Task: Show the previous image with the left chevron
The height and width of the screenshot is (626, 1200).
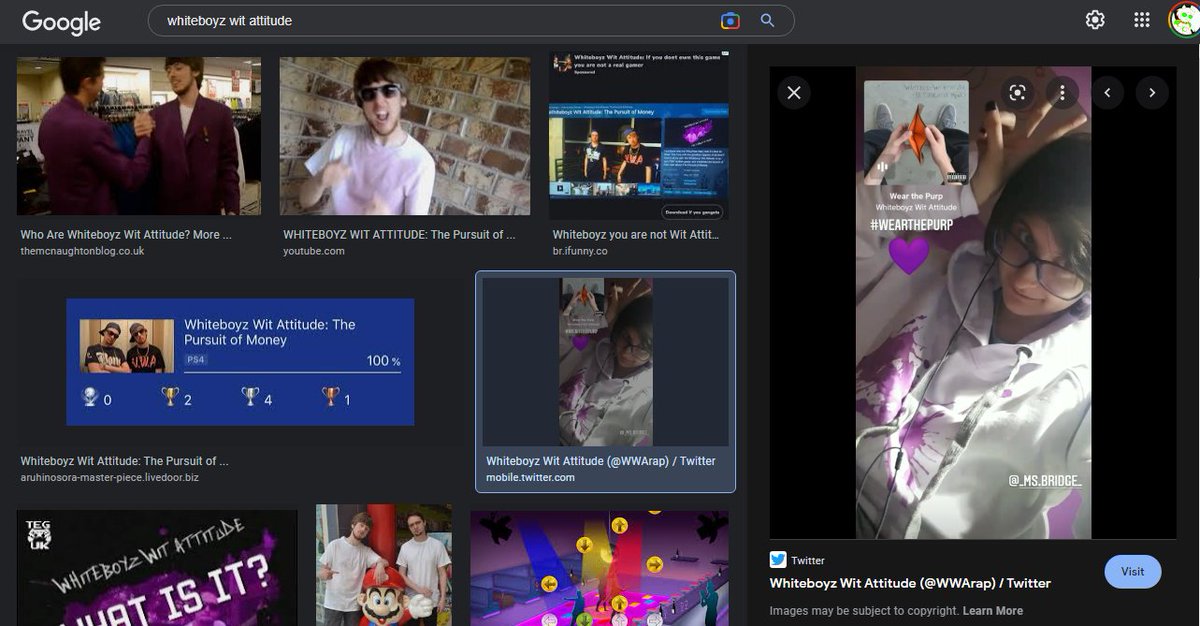Action: click(1107, 92)
